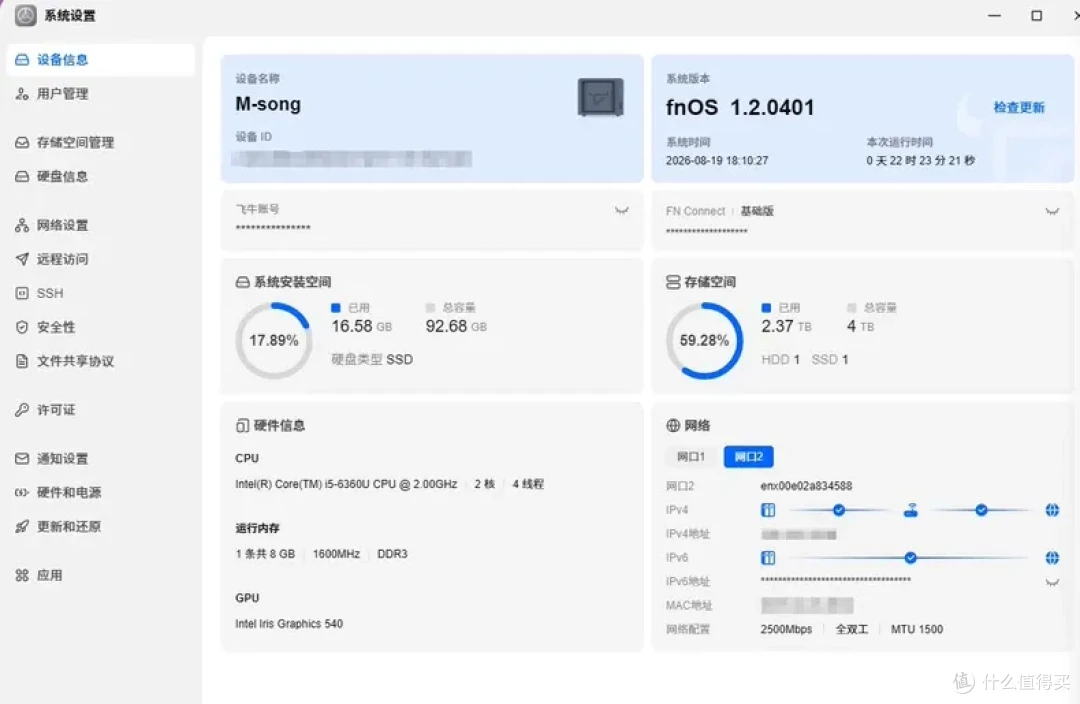Screen dimensions: 1080x704
Task: Click the uptime 0 天 22 时 23 分 21 秒
Action: [x=920, y=161]
